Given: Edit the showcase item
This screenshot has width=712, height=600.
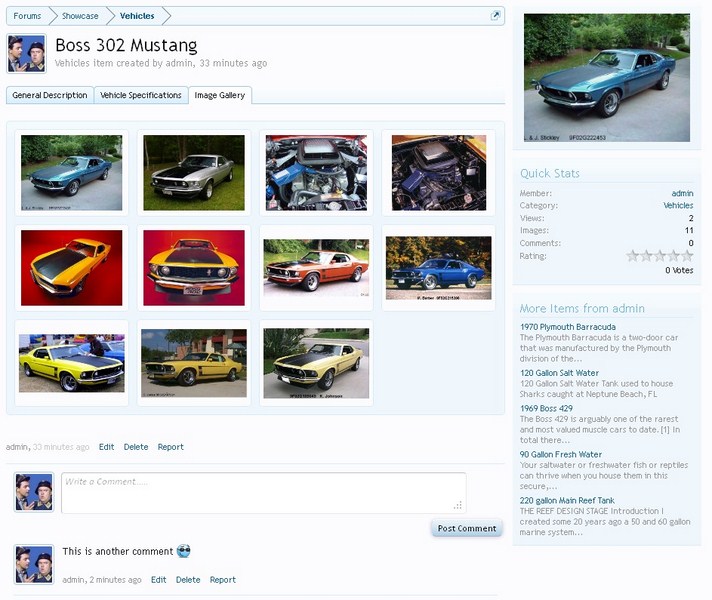Looking at the screenshot, I should click(106, 447).
